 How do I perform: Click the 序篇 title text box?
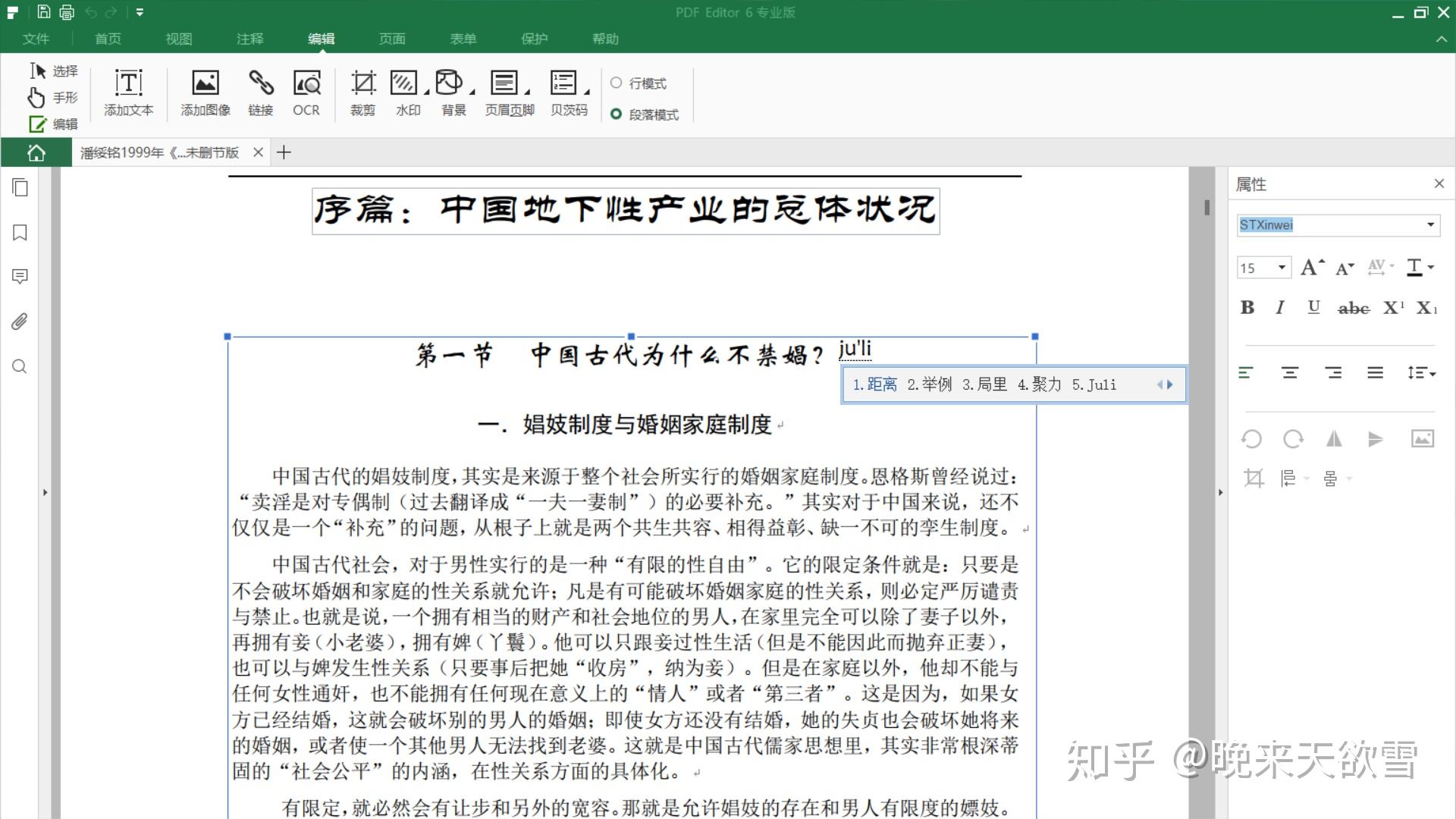[626, 211]
